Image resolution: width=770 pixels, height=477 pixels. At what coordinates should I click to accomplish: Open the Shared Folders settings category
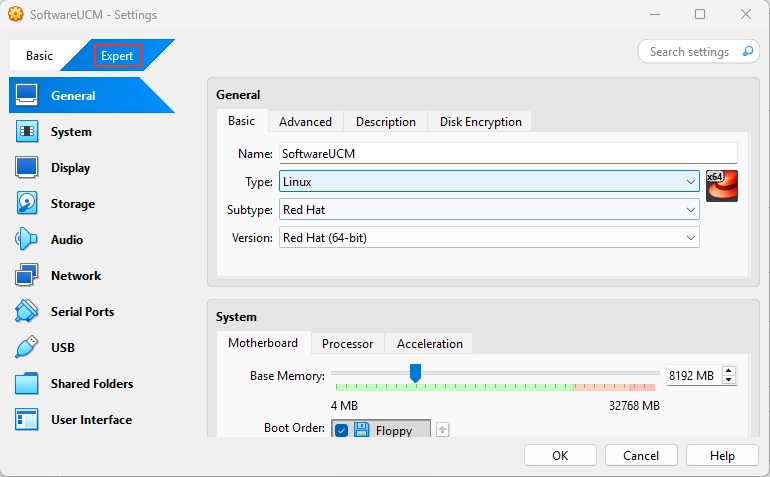coord(92,384)
